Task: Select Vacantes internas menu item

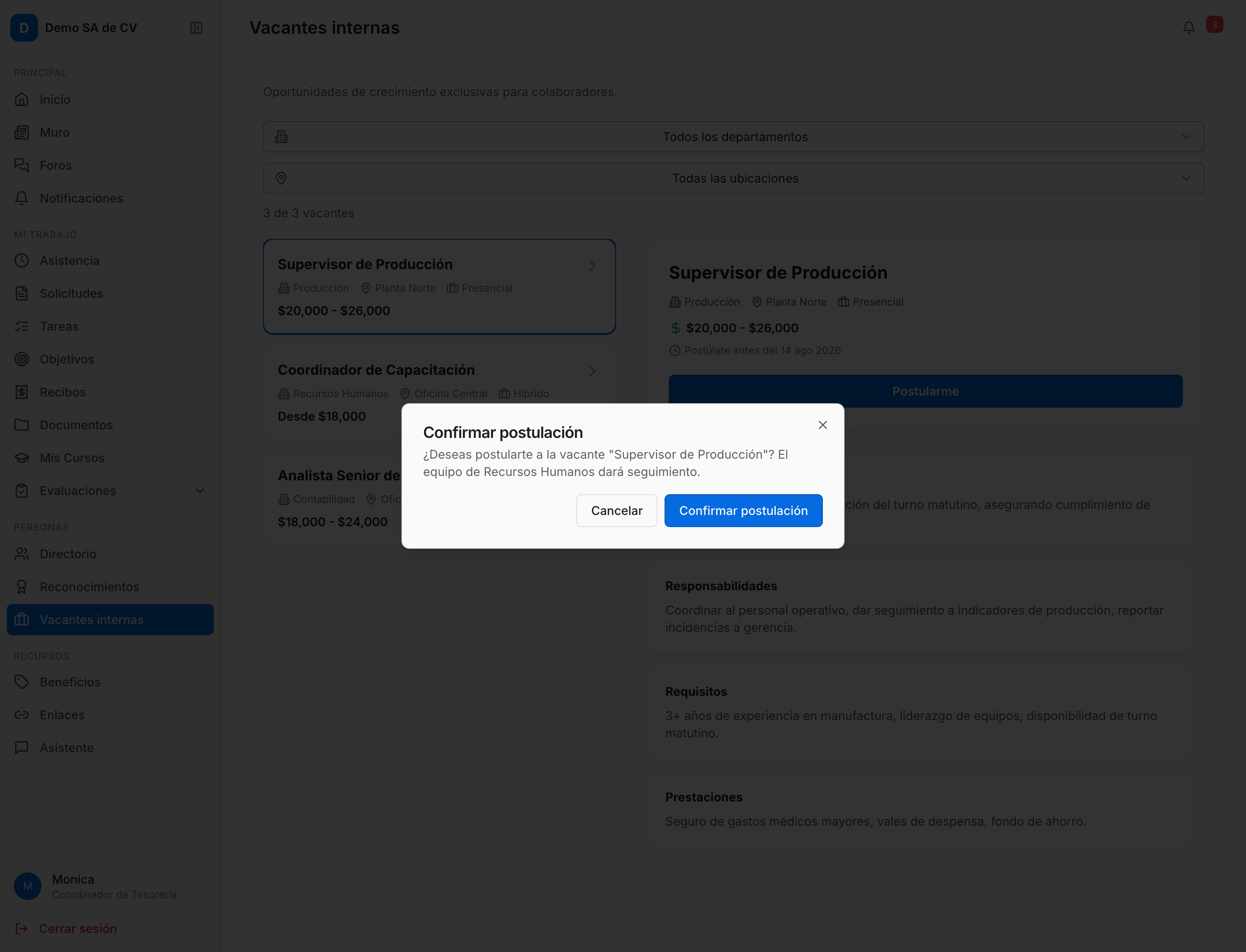Action: tap(110, 620)
